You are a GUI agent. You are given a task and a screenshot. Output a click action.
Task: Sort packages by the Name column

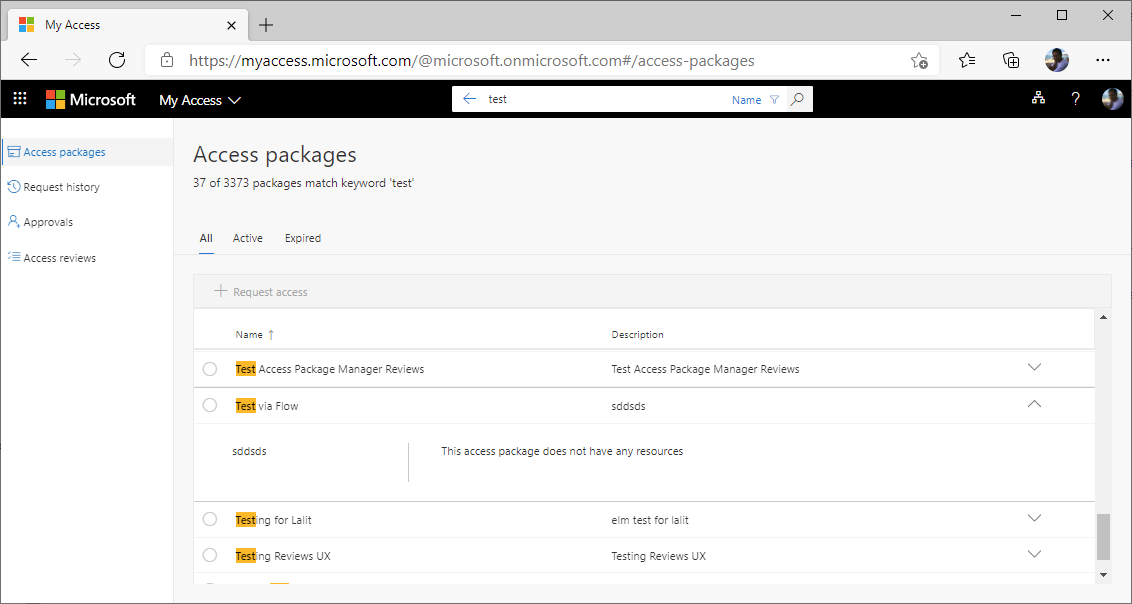click(x=250, y=334)
